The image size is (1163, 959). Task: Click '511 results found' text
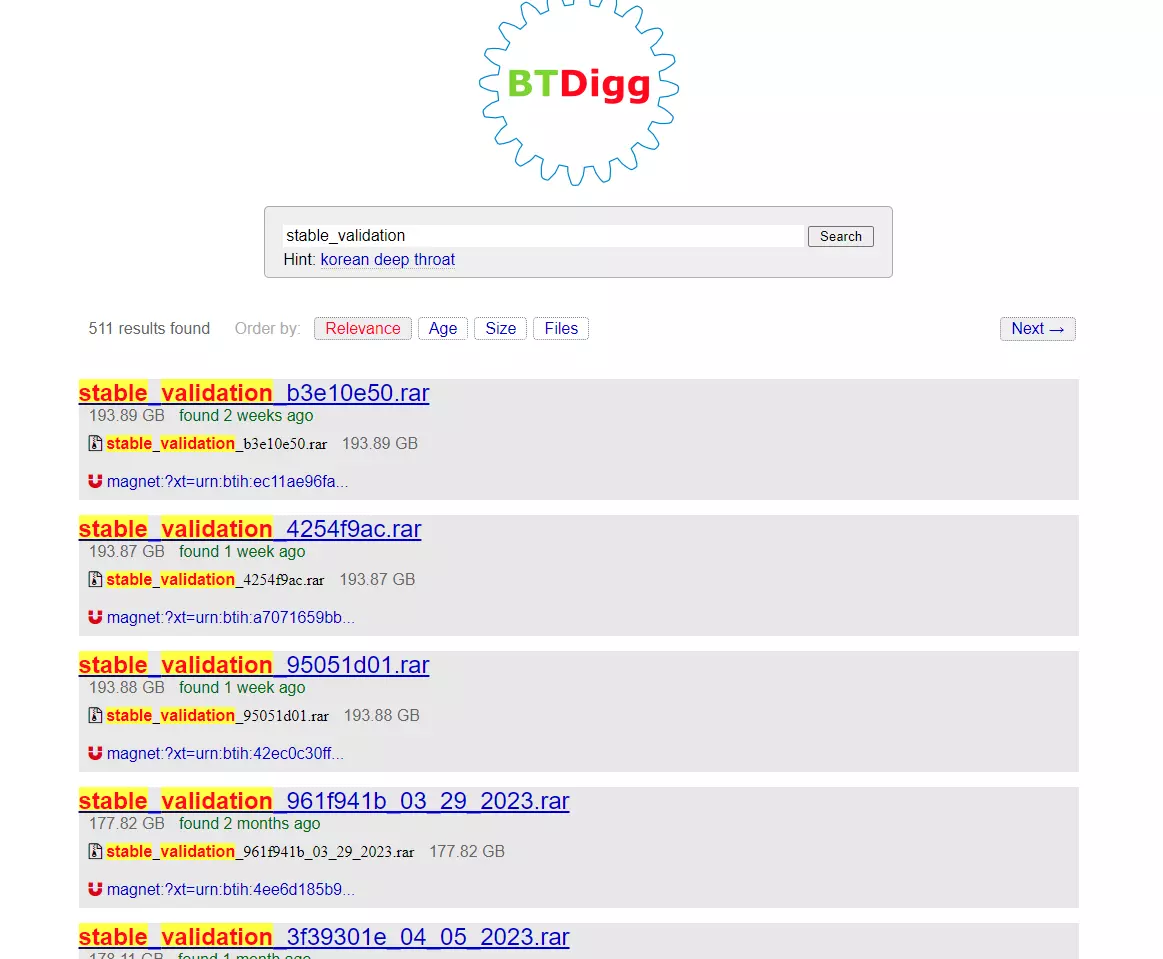pyautogui.click(x=149, y=329)
